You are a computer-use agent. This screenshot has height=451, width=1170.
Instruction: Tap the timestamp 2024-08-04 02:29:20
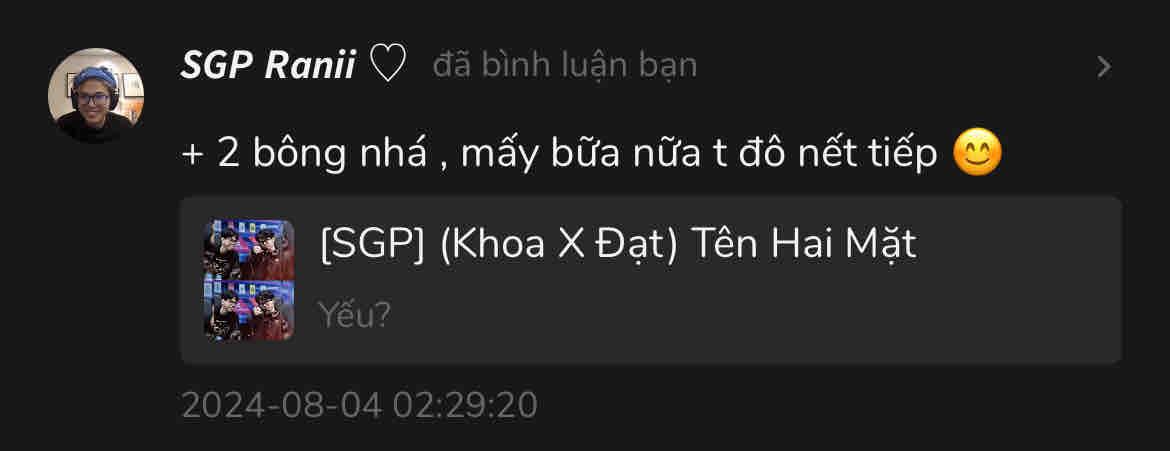point(360,405)
